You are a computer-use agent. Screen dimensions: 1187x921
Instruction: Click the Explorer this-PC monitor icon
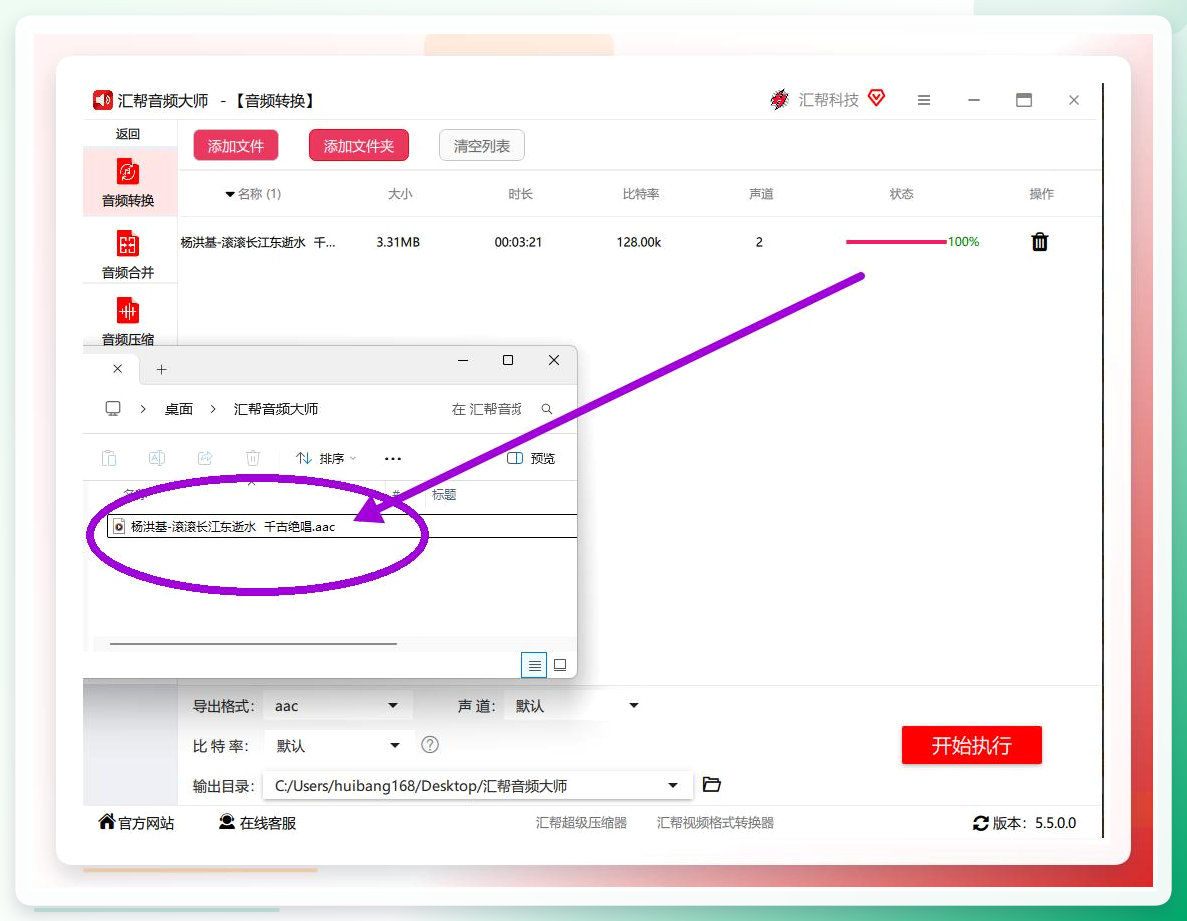pyautogui.click(x=113, y=409)
